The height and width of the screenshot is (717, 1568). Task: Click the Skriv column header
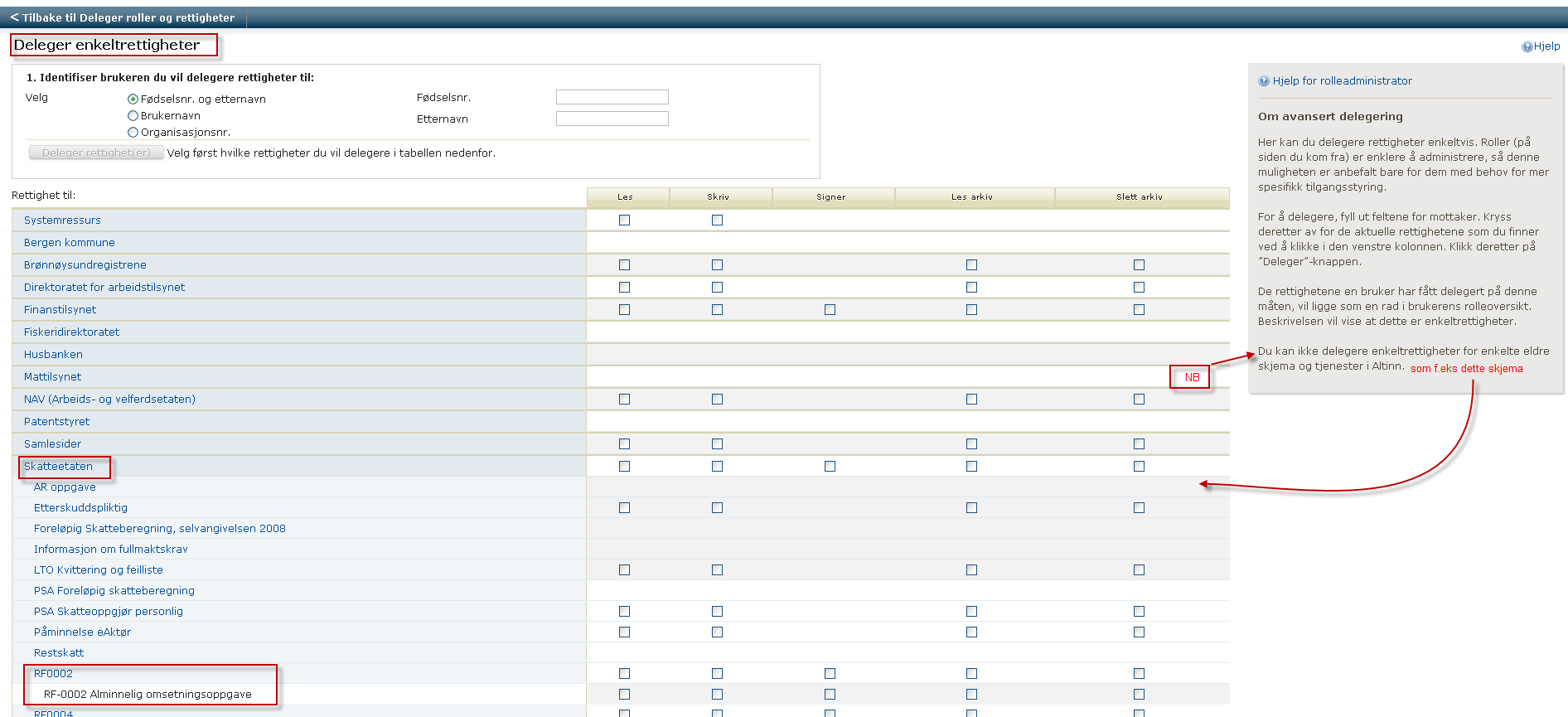point(721,197)
